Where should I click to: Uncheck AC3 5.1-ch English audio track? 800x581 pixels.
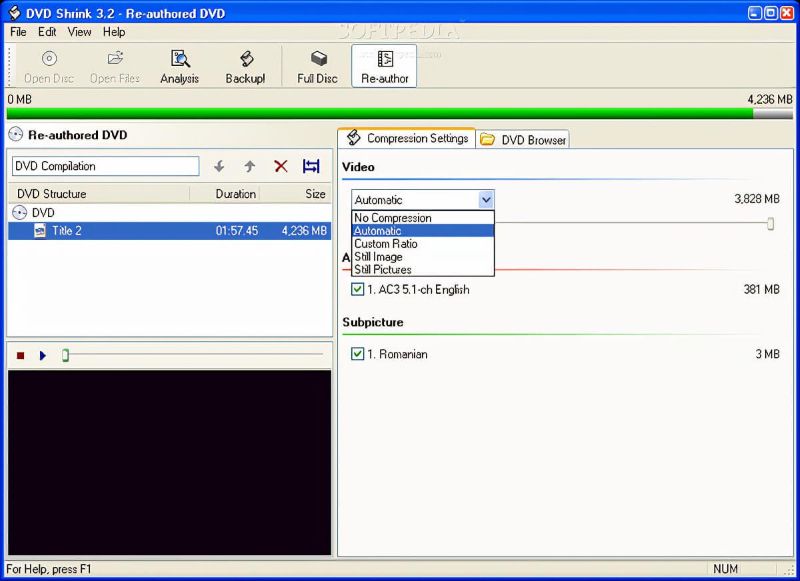[x=358, y=290]
